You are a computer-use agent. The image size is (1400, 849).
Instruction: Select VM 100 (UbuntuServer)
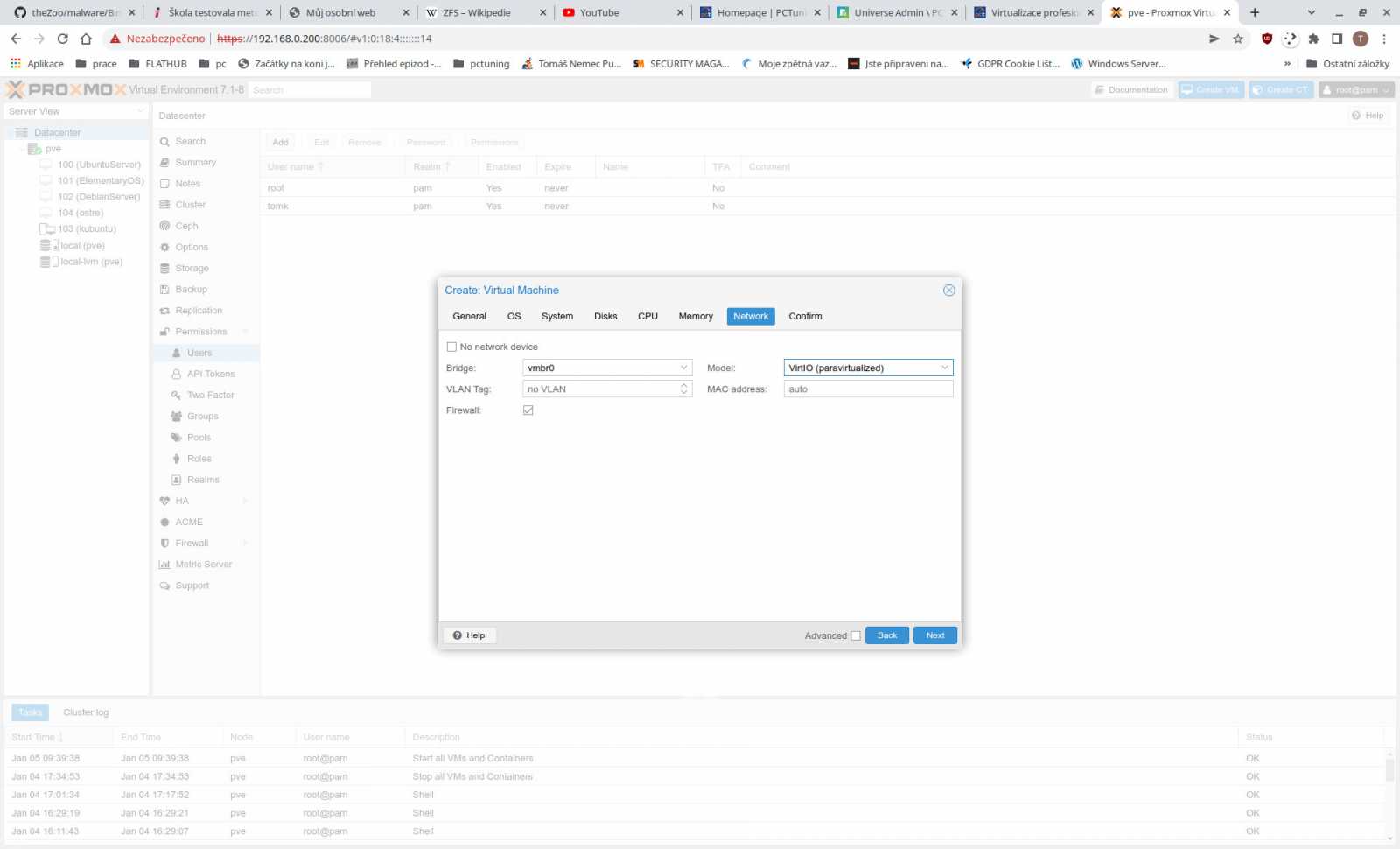(99, 165)
